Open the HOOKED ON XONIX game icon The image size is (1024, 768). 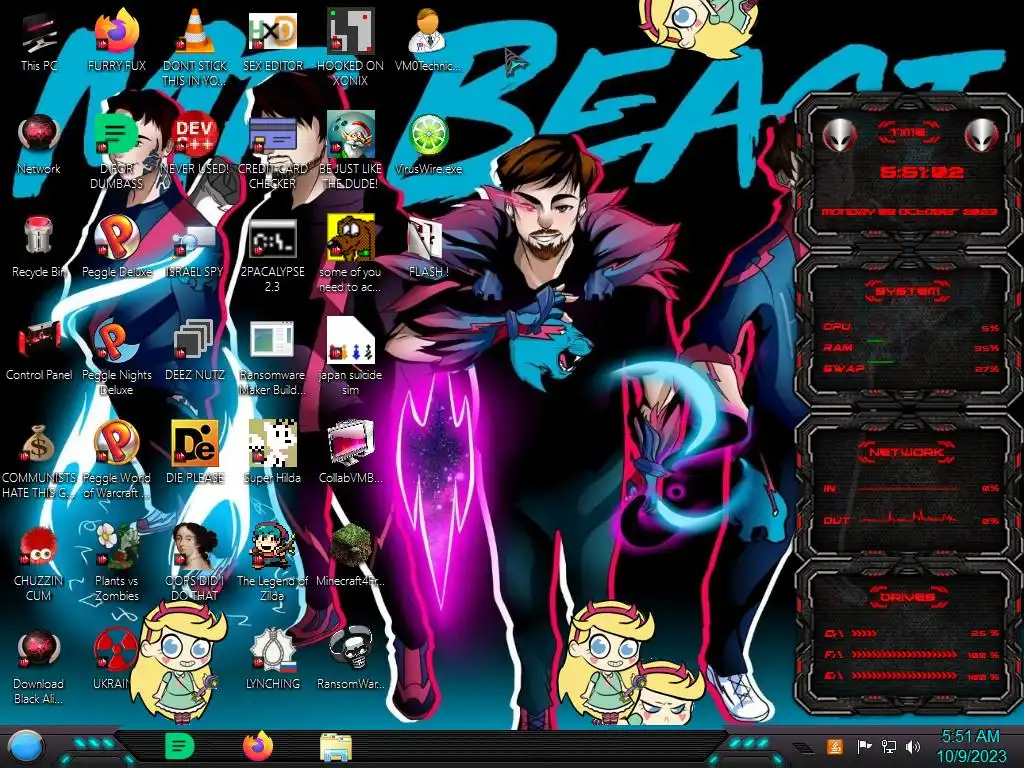pos(351,33)
